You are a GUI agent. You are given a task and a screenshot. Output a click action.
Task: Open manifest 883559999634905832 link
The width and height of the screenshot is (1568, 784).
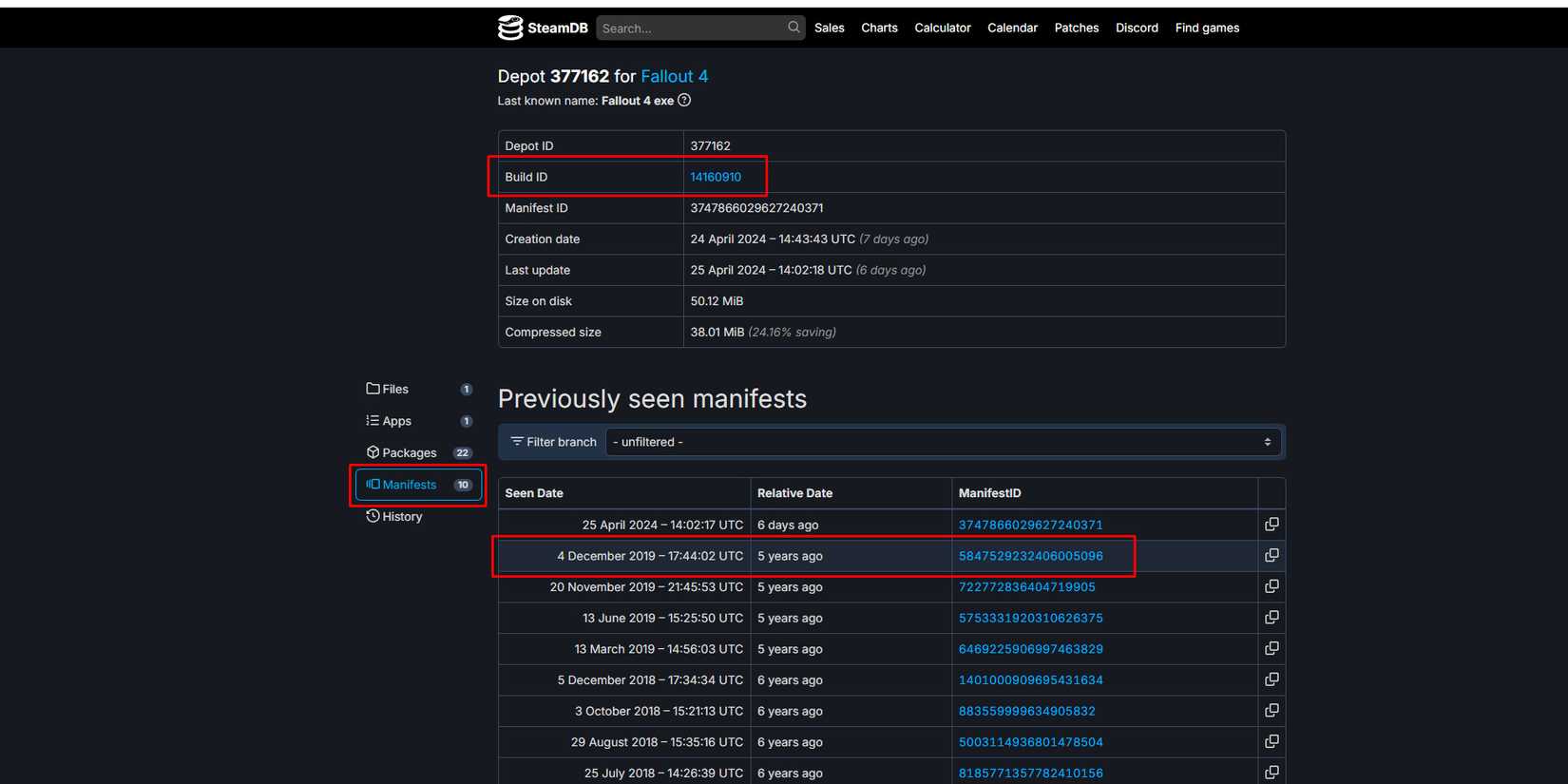click(x=1026, y=711)
